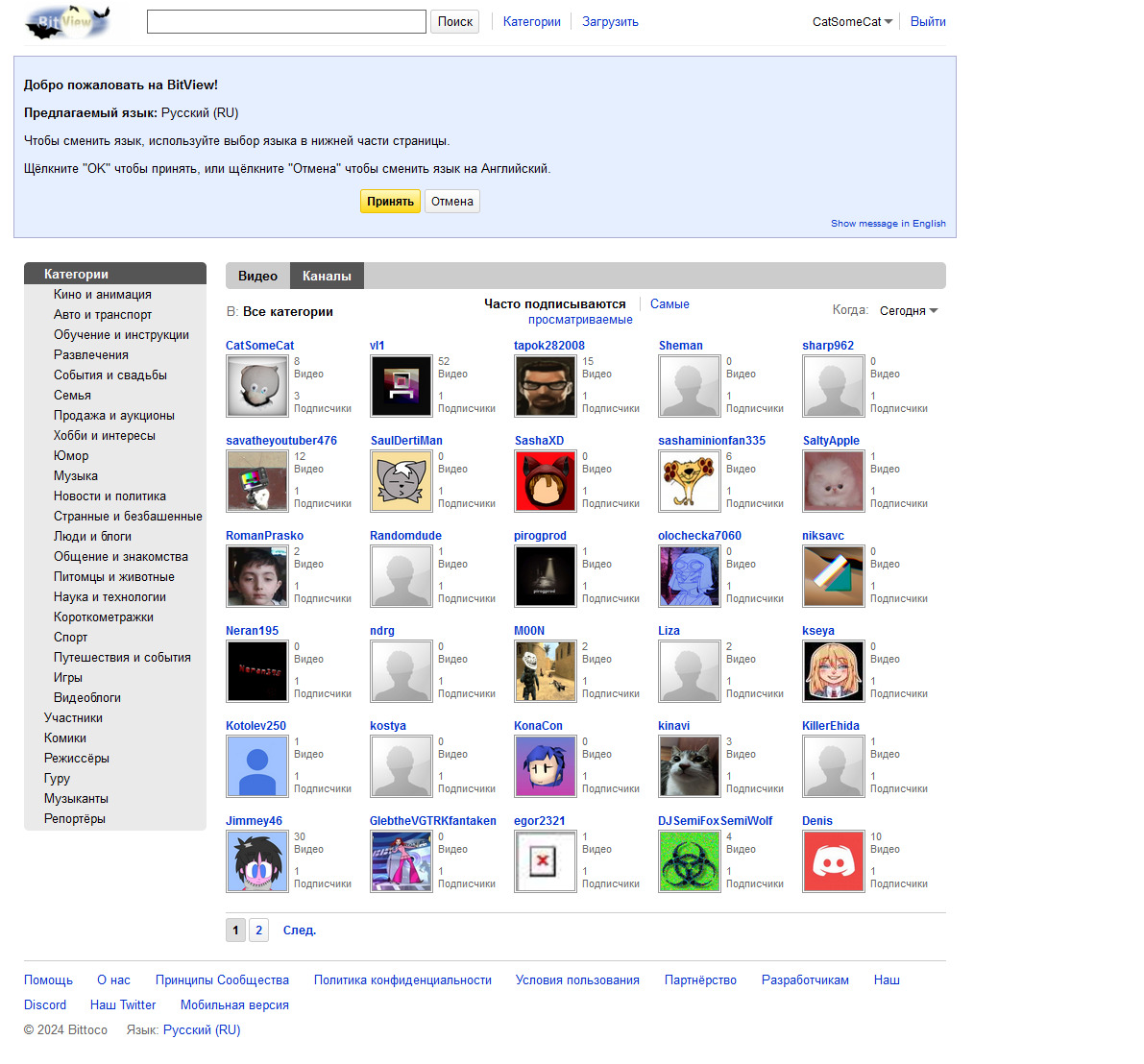
Task: Open Политика конфиденциальности link
Action: coord(402,980)
